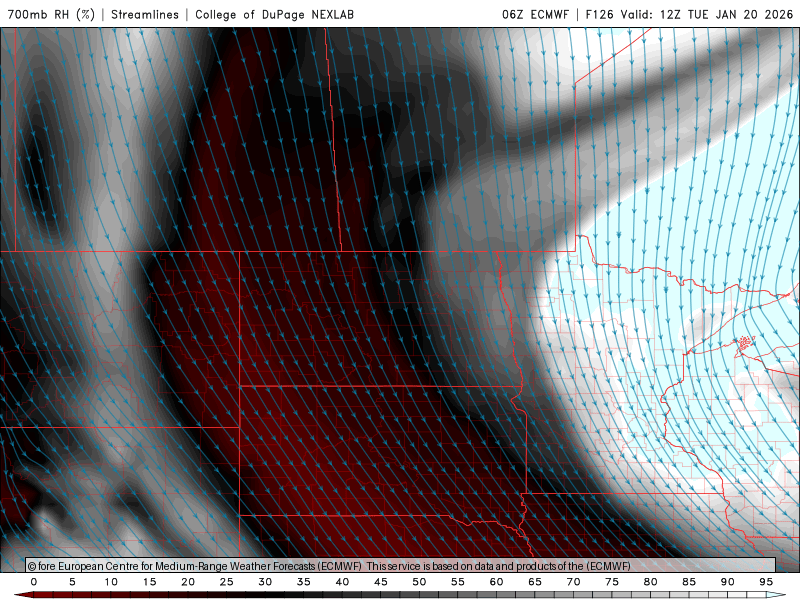
Task: Click the "90" label on the color scale
Action: pos(728,582)
